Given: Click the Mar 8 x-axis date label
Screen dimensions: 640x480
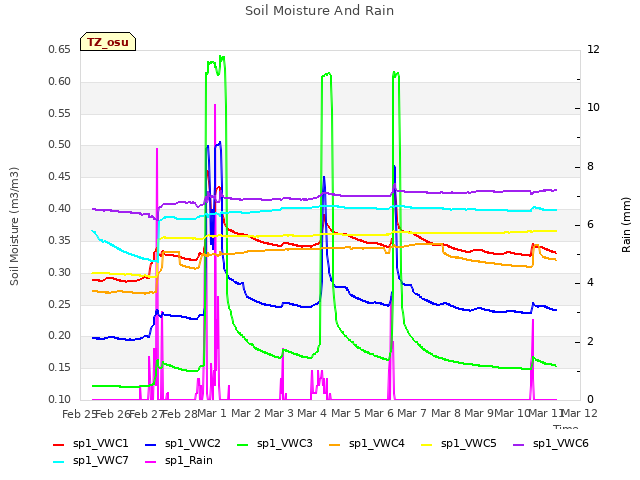Looking at the screenshot, I should (446, 413).
